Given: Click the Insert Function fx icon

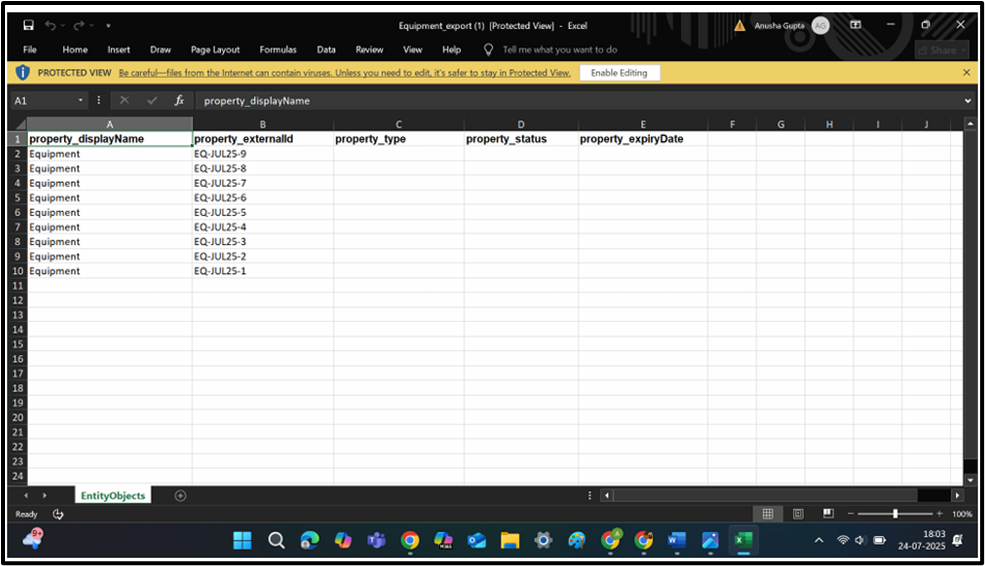Looking at the screenshot, I should click(179, 101).
